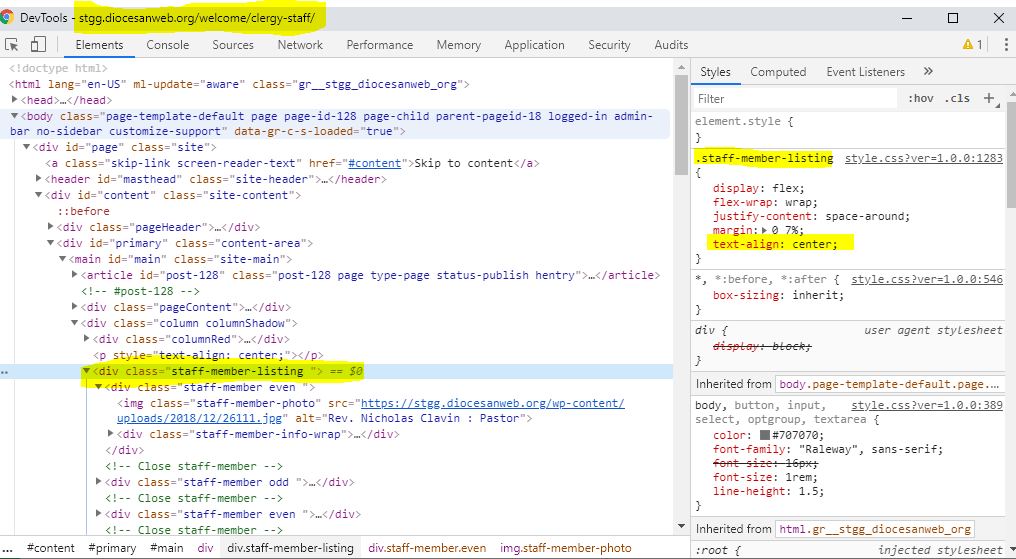Collapse the staff-member-listing div node
Image resolution: width=1016 pixels, height=559 pixels.
(86, 372)
